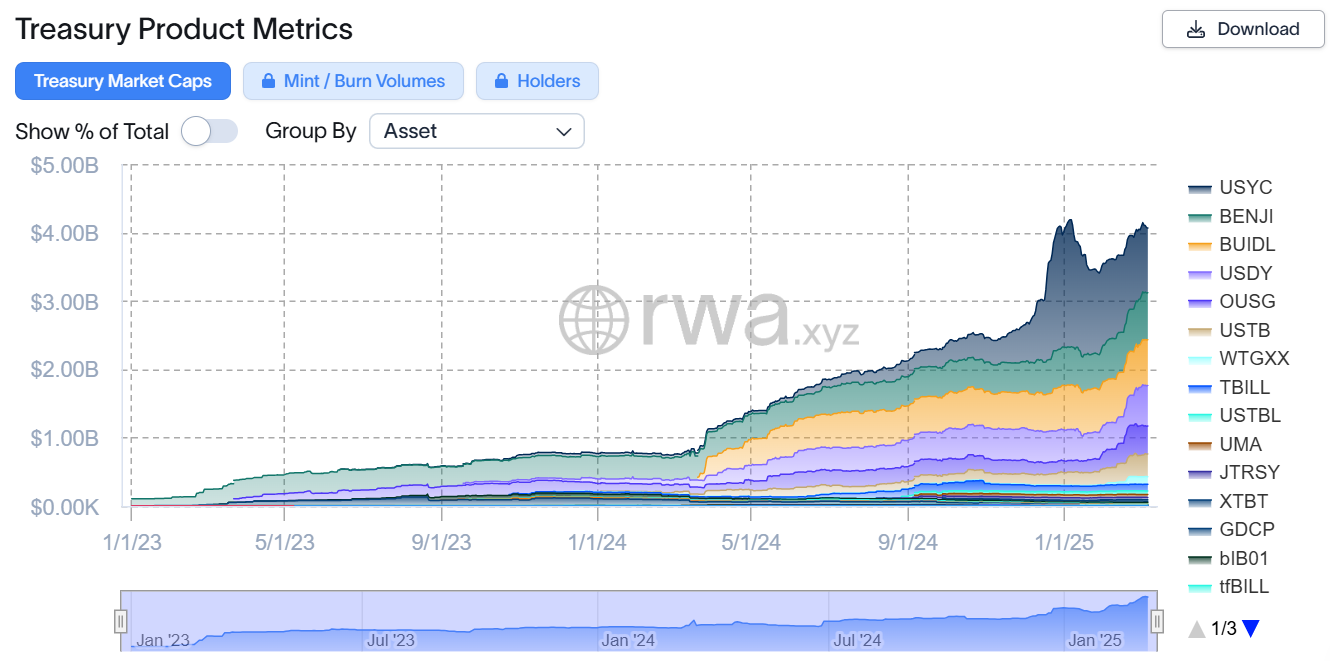The image size is (1330, 661).
Task: Click the right range slider handle
Action: click(1157, 621)
